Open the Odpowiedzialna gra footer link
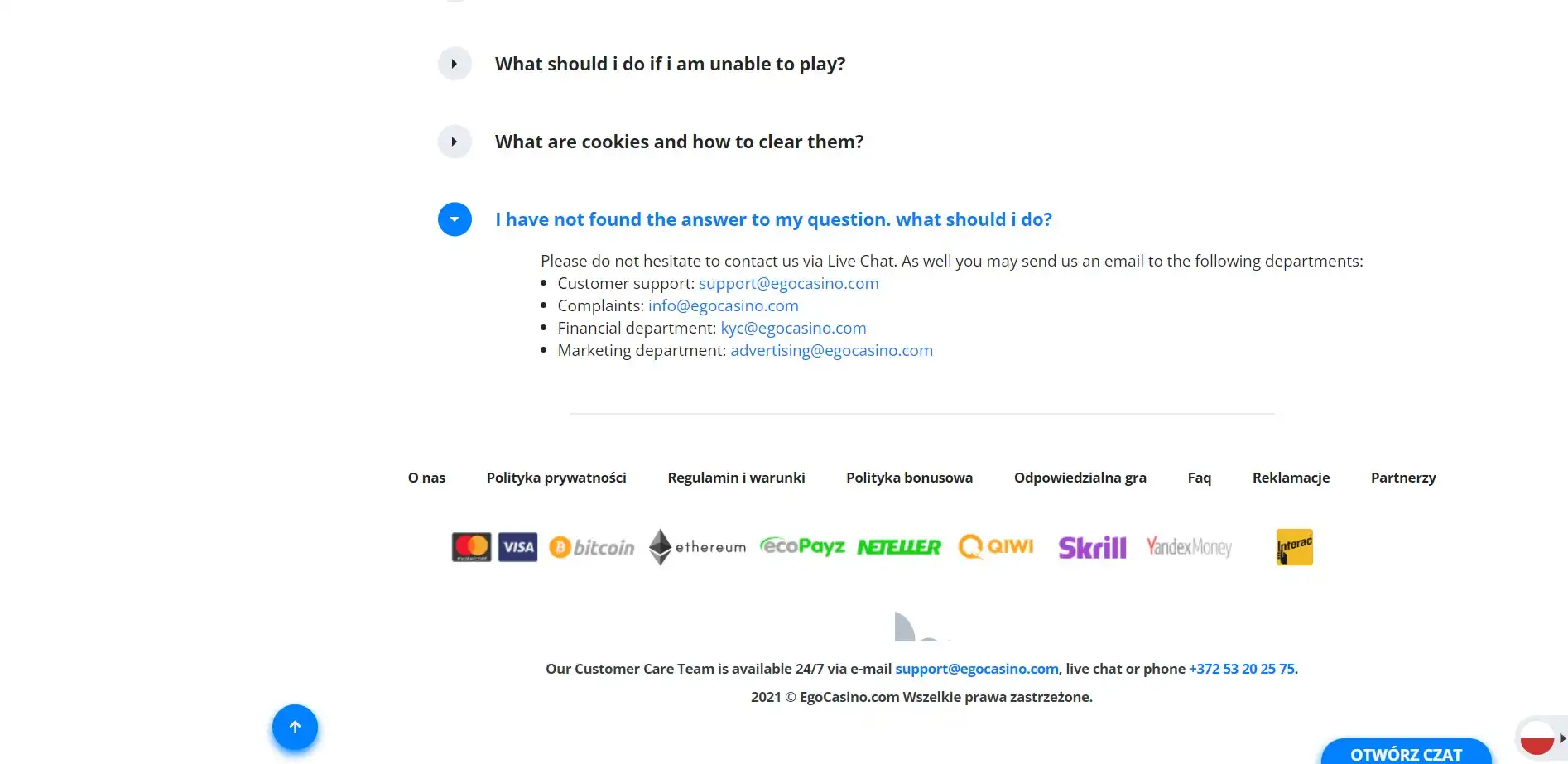1568x764 pixels. point(1080,478)
